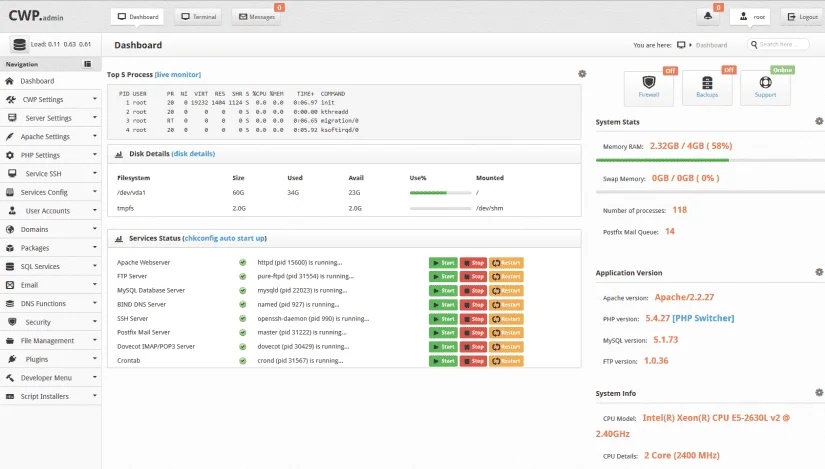
Task: Click the Memory RAM usage bar
Action: tap(710, 160)
